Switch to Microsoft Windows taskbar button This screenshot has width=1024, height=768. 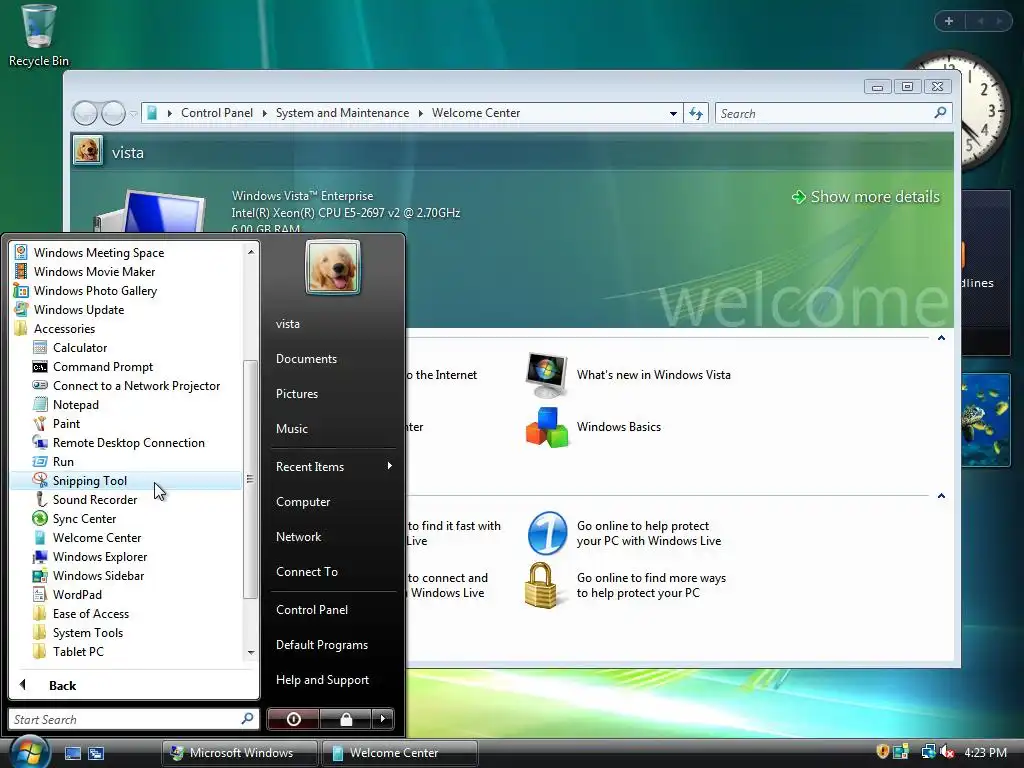[240, 753]
